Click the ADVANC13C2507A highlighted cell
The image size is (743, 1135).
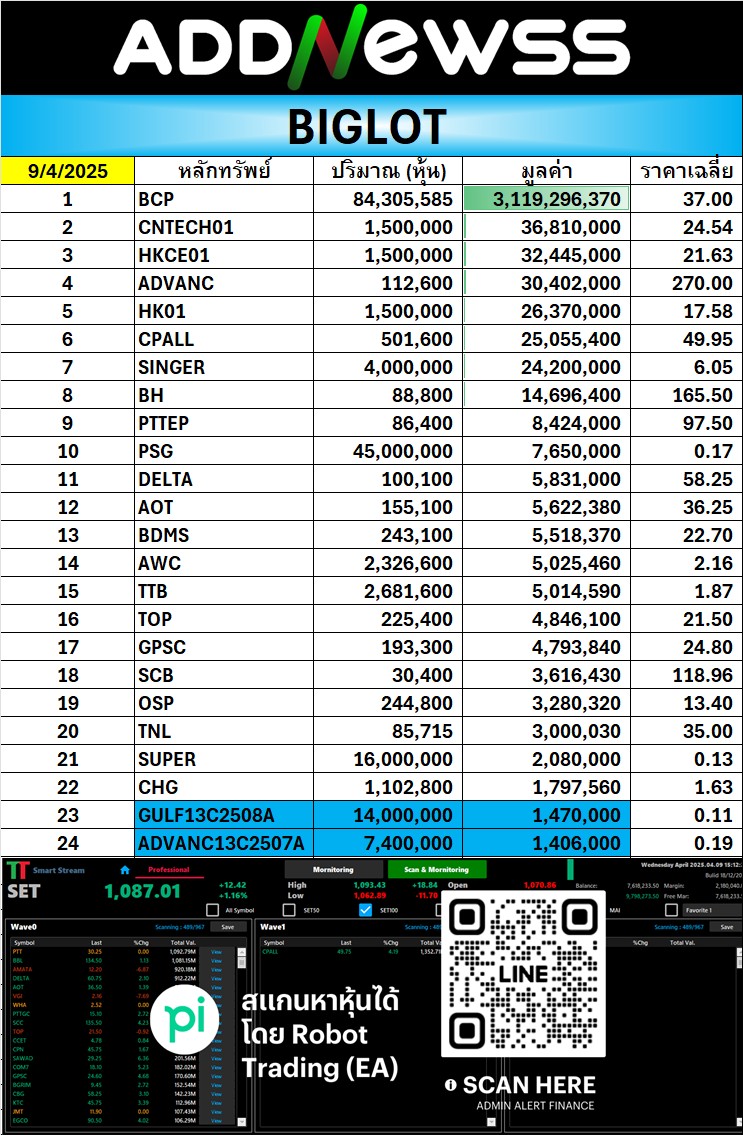(x=224, y=843)
